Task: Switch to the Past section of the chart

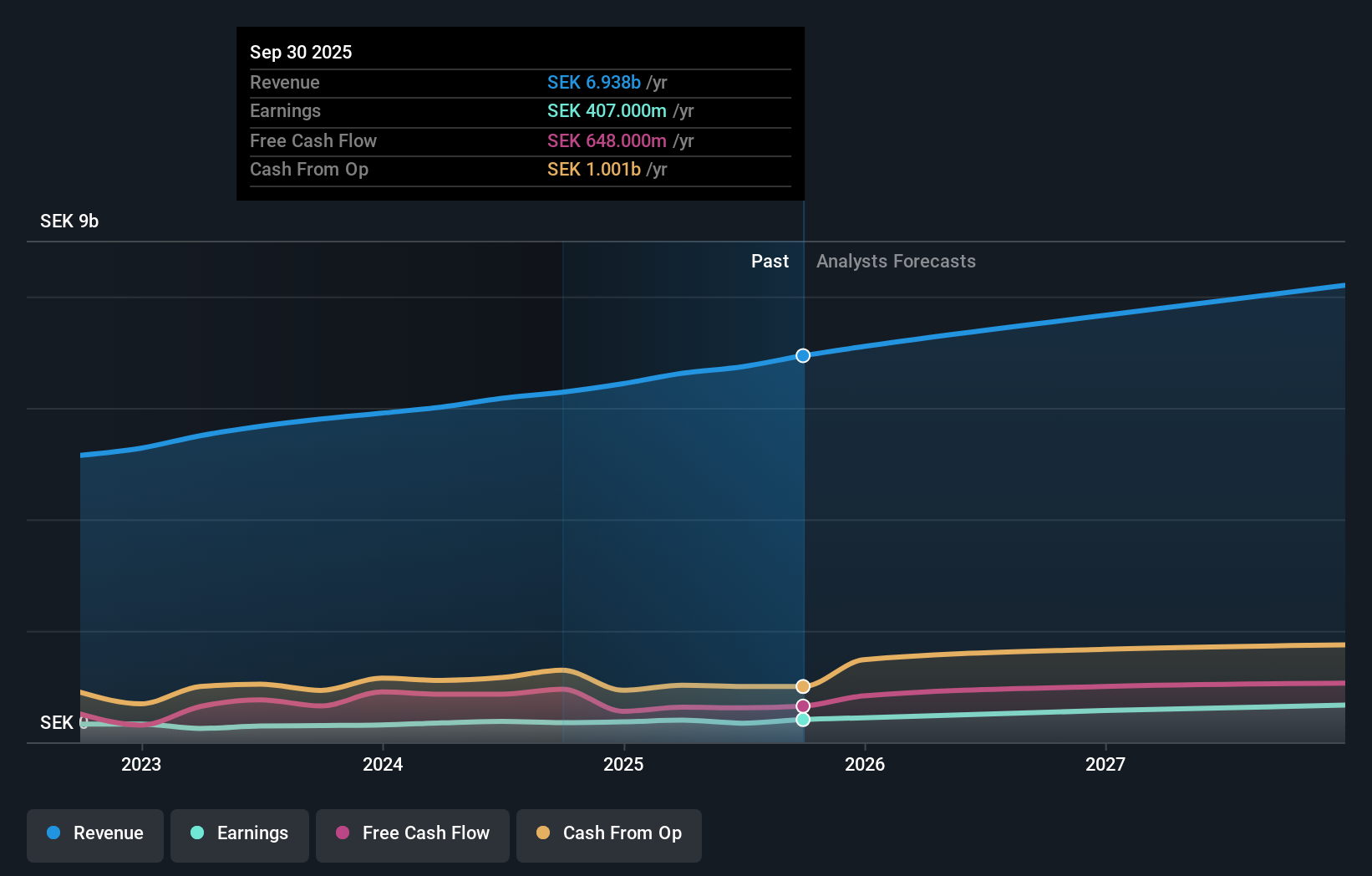Action: (770, 261)
